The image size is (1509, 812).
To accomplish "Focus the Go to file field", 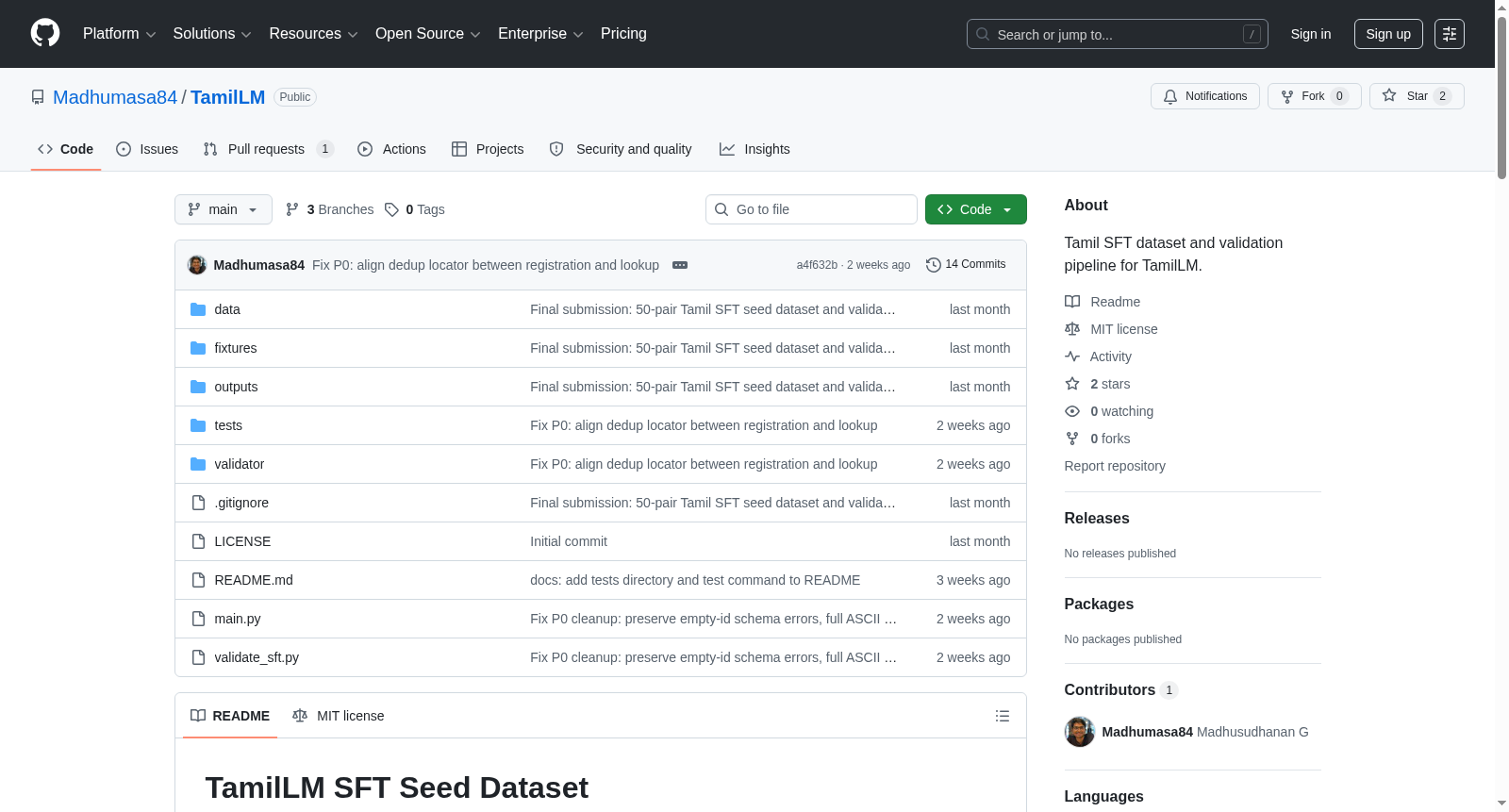I will click(811, 209).
